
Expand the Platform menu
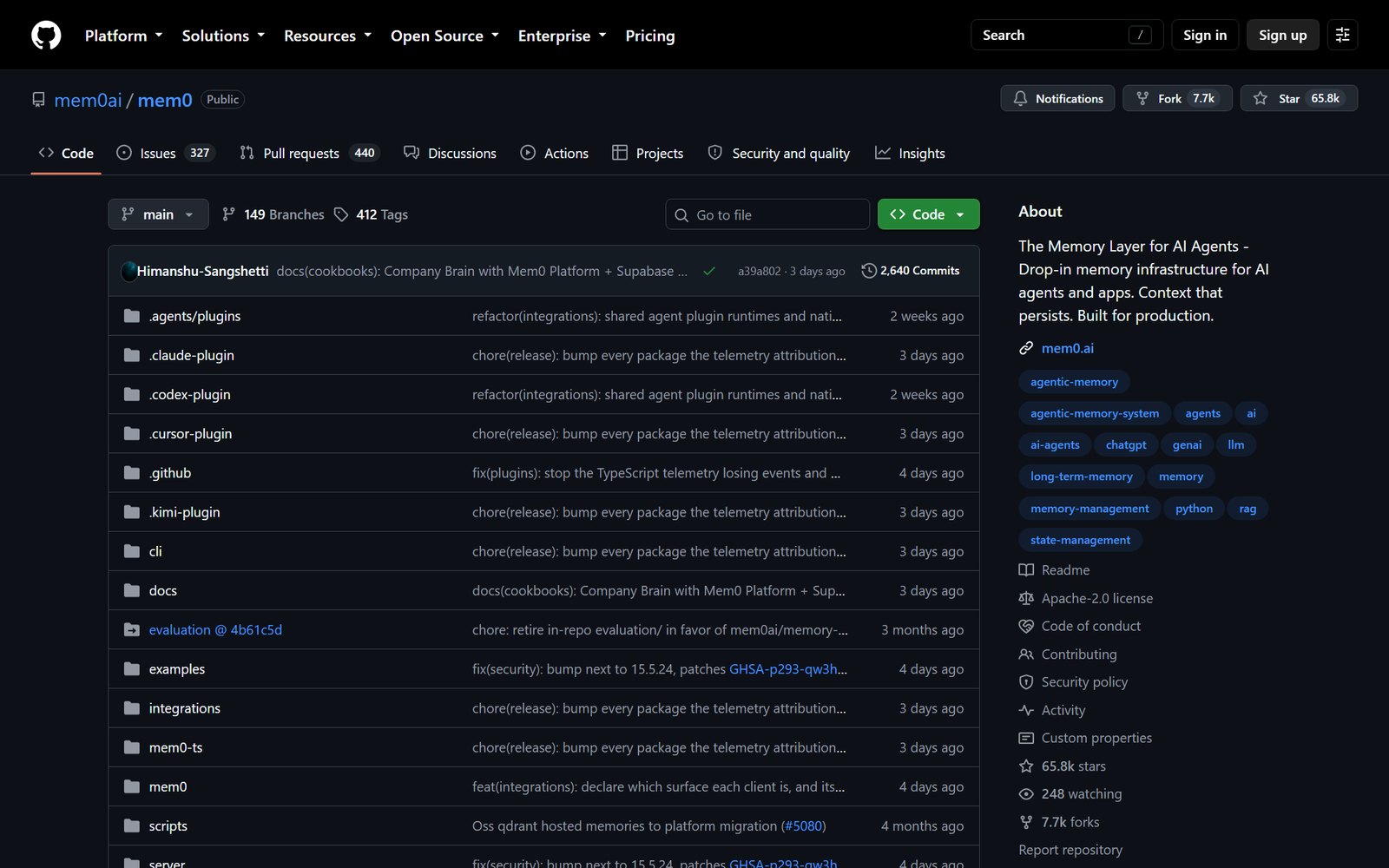pyautogui.click(x=123, y=36)
